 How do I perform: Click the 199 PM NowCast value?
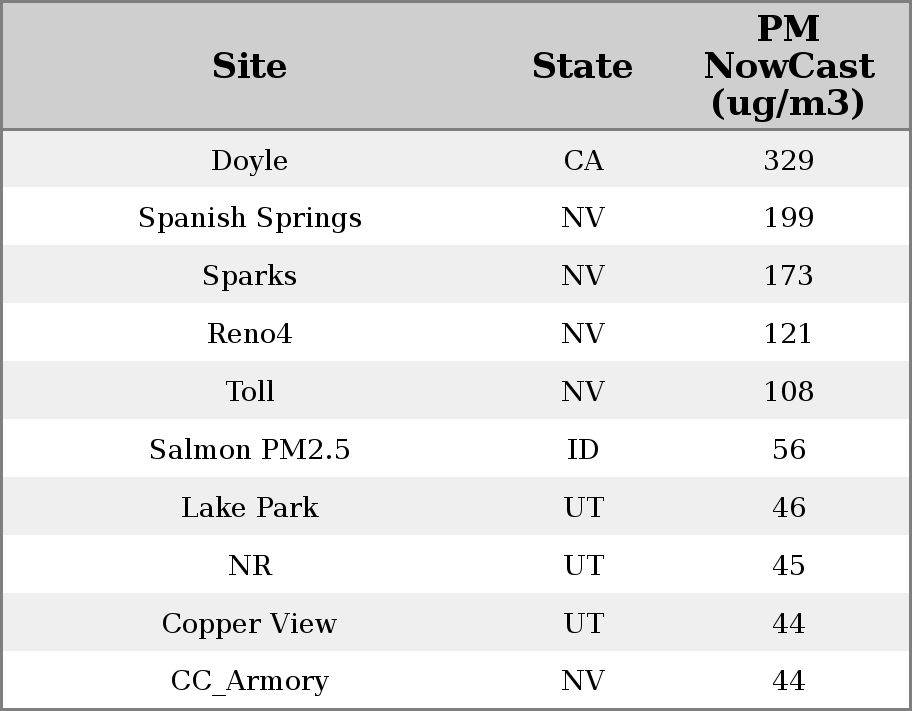(x=788, y=218)
